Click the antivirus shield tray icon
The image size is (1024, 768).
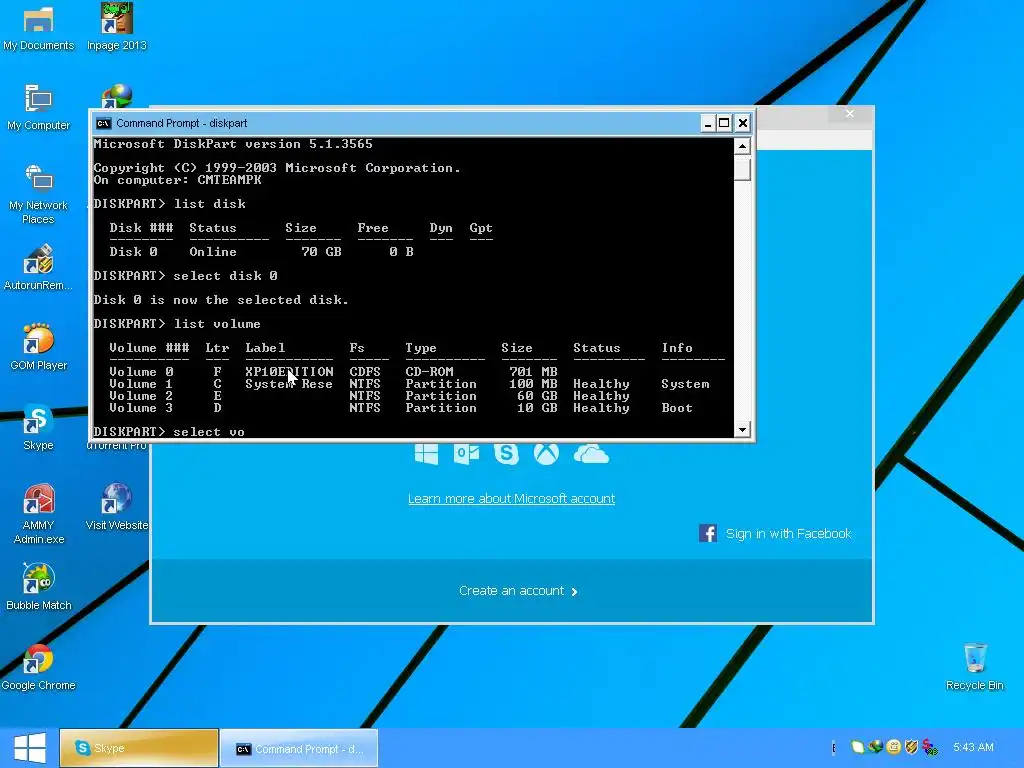click(x=912, y=746)
